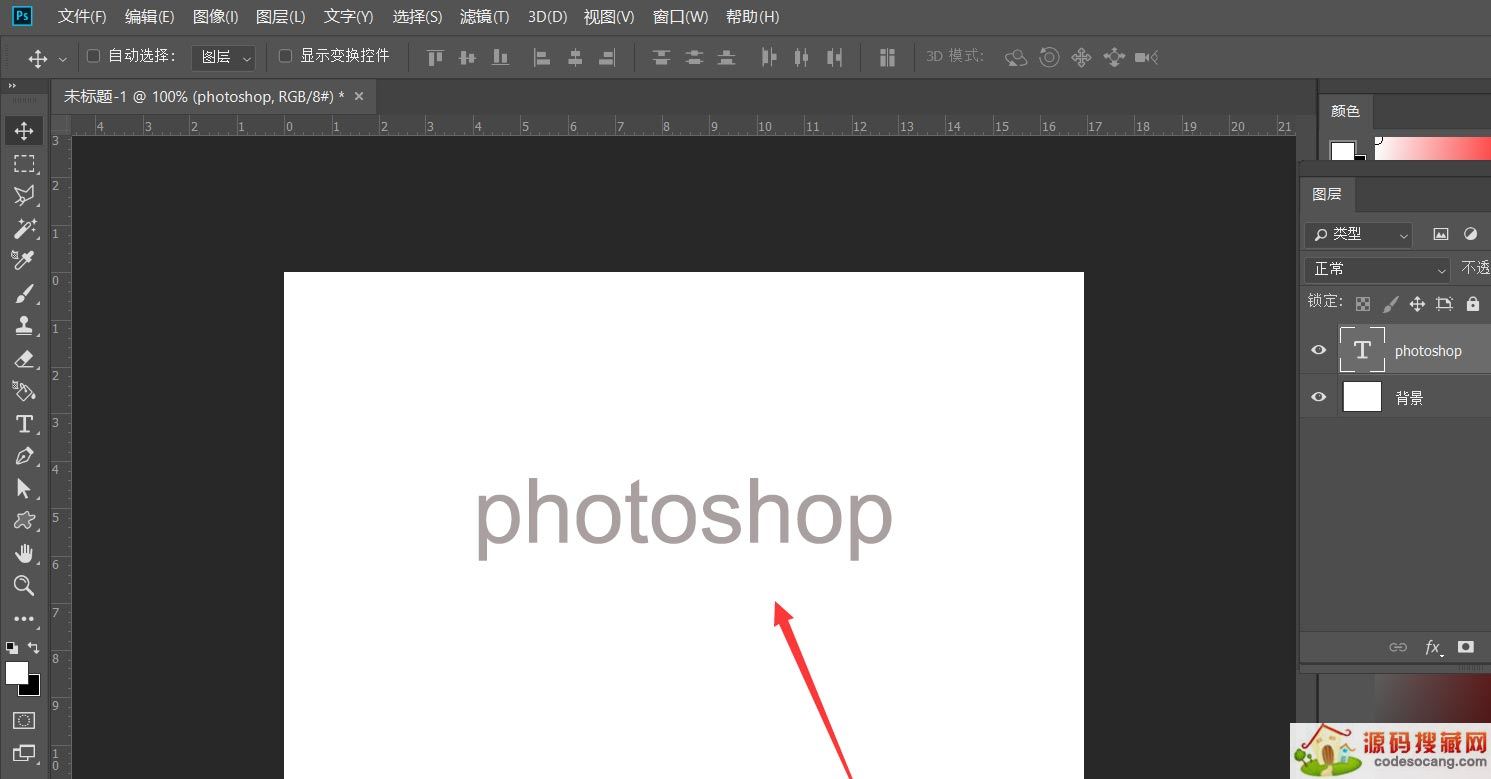Toggle adjustment layer filter in Layers panel
This screenshot has width=1491, height=779.
(1470, 234)
